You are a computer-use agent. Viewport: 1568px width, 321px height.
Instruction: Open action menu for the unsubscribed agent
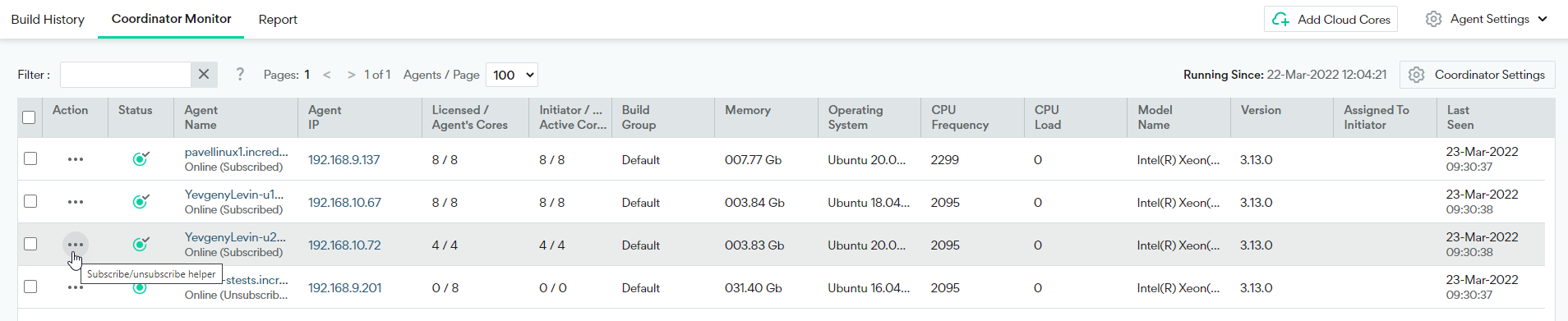coord(76,287)
